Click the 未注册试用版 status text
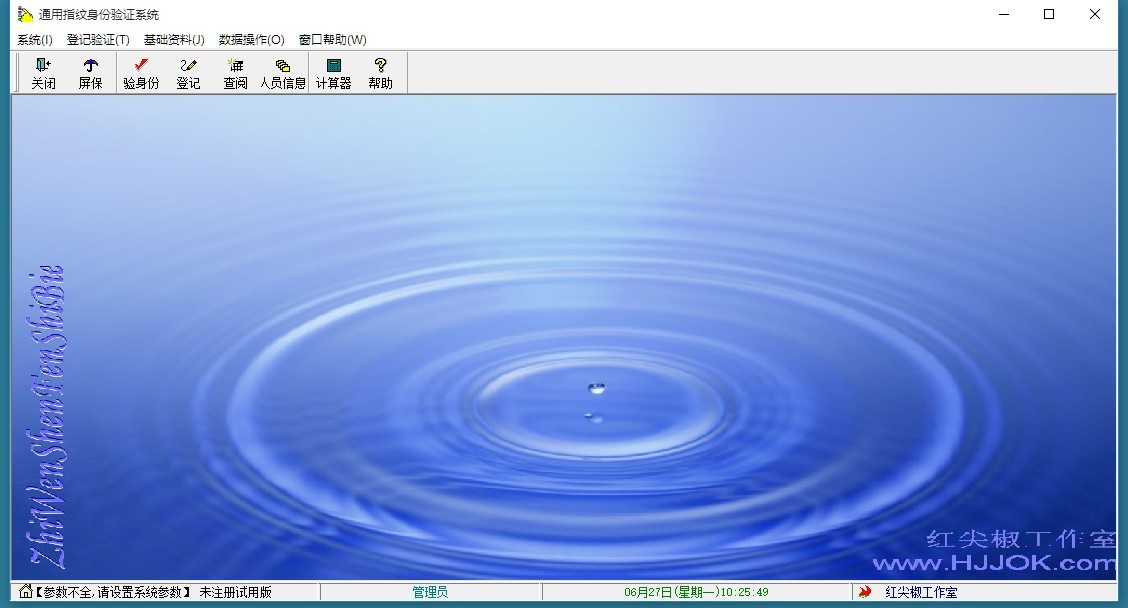Screen dimensions: 1128x608 235,592
